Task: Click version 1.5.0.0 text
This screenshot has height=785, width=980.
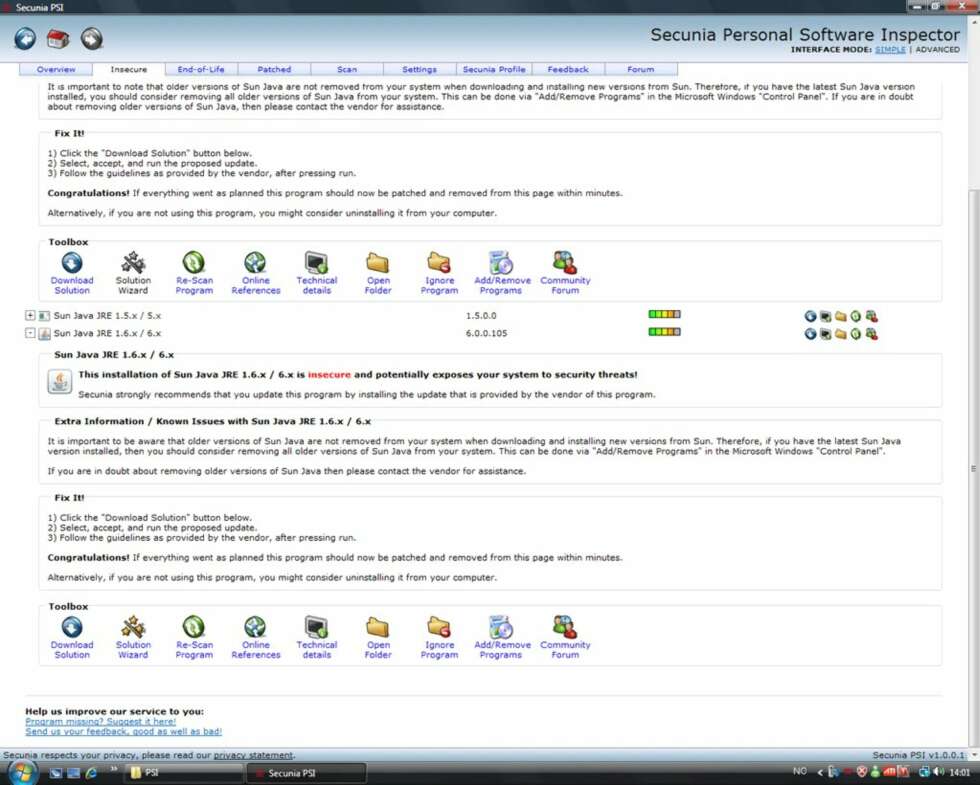Action: click(481, 316)
